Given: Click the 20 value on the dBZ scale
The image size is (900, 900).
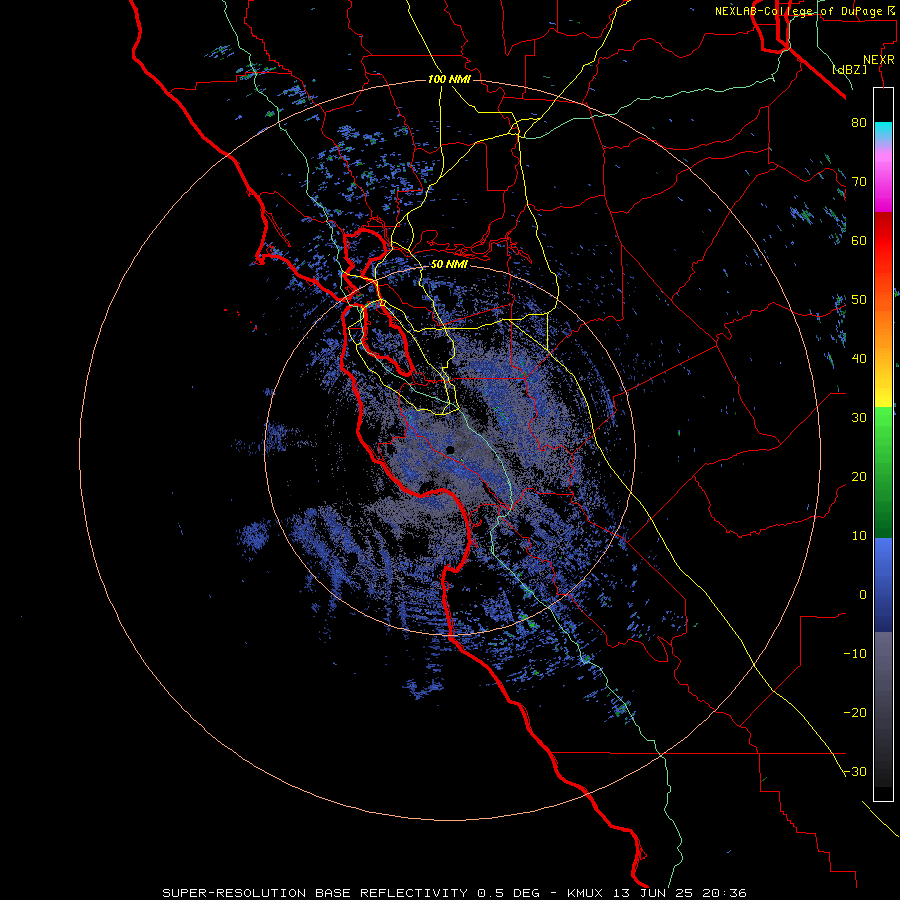Looking at the screenshot, I should coord(859,477).
